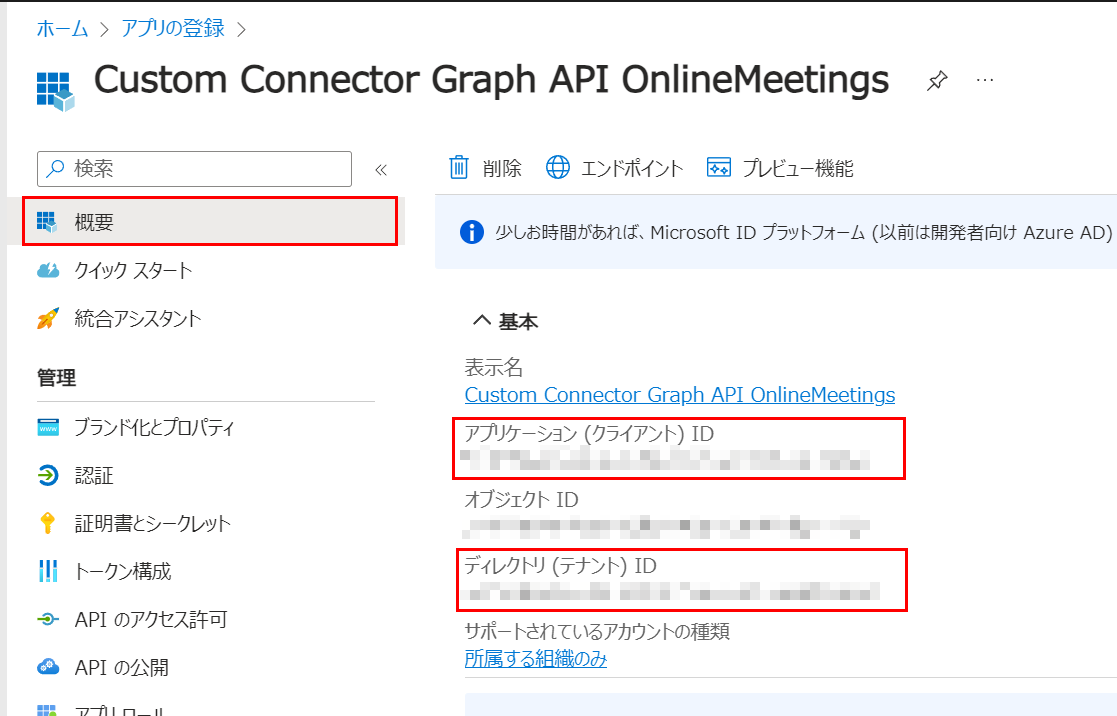Click the blurred オブジェクト ID value
This screenshot has width=1117, height=716.
tap(665, 526)
